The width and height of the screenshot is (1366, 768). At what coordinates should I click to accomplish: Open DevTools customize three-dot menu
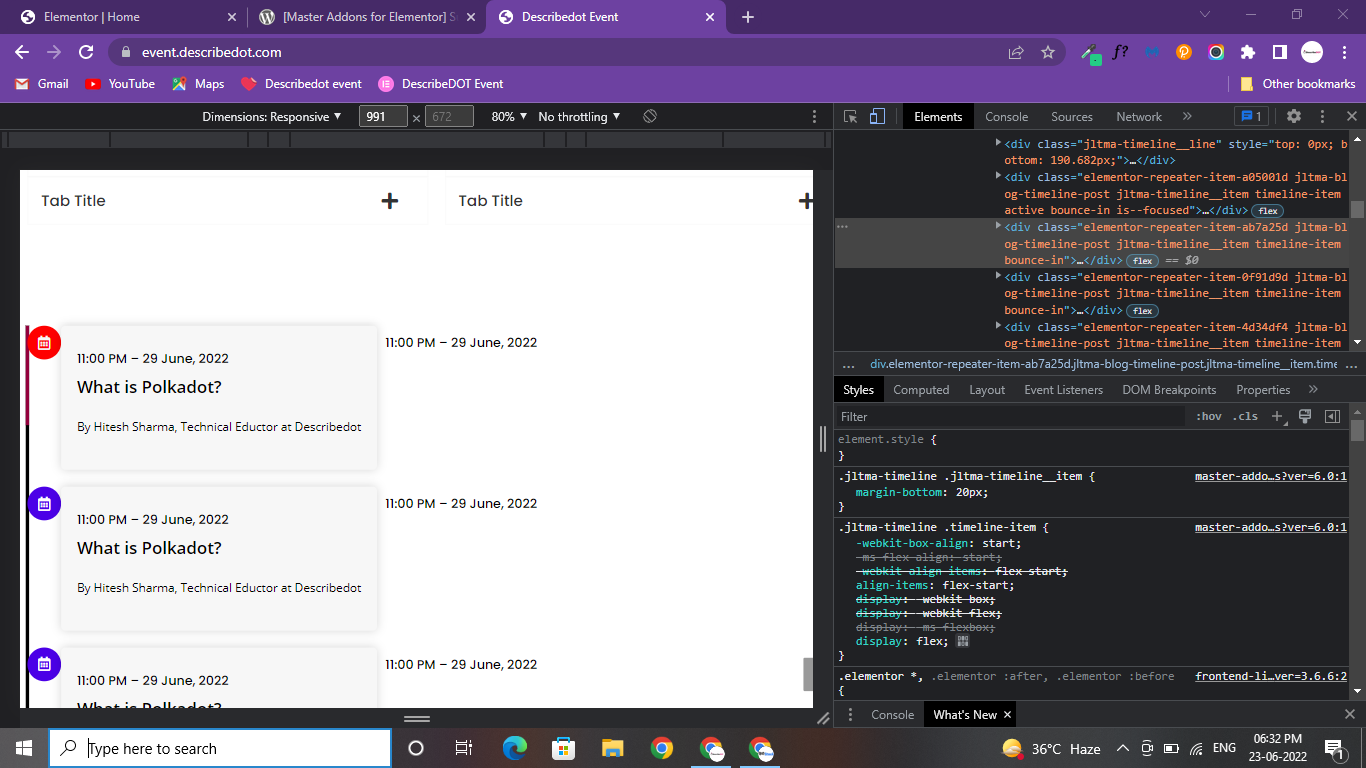1322,117
